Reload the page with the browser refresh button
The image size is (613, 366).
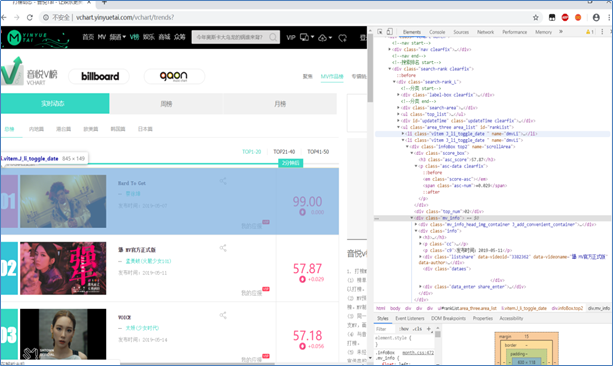[x=30, y=17]
